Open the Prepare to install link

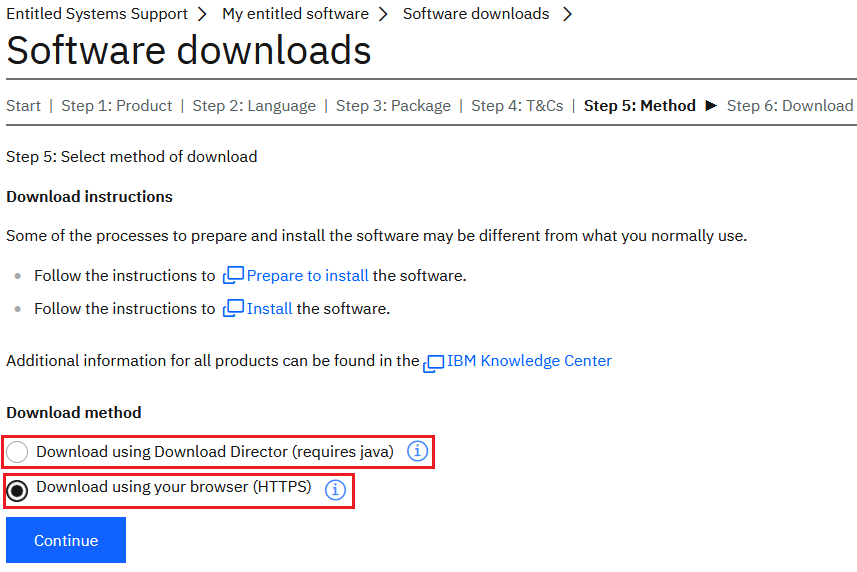click(x=307, y=275)
